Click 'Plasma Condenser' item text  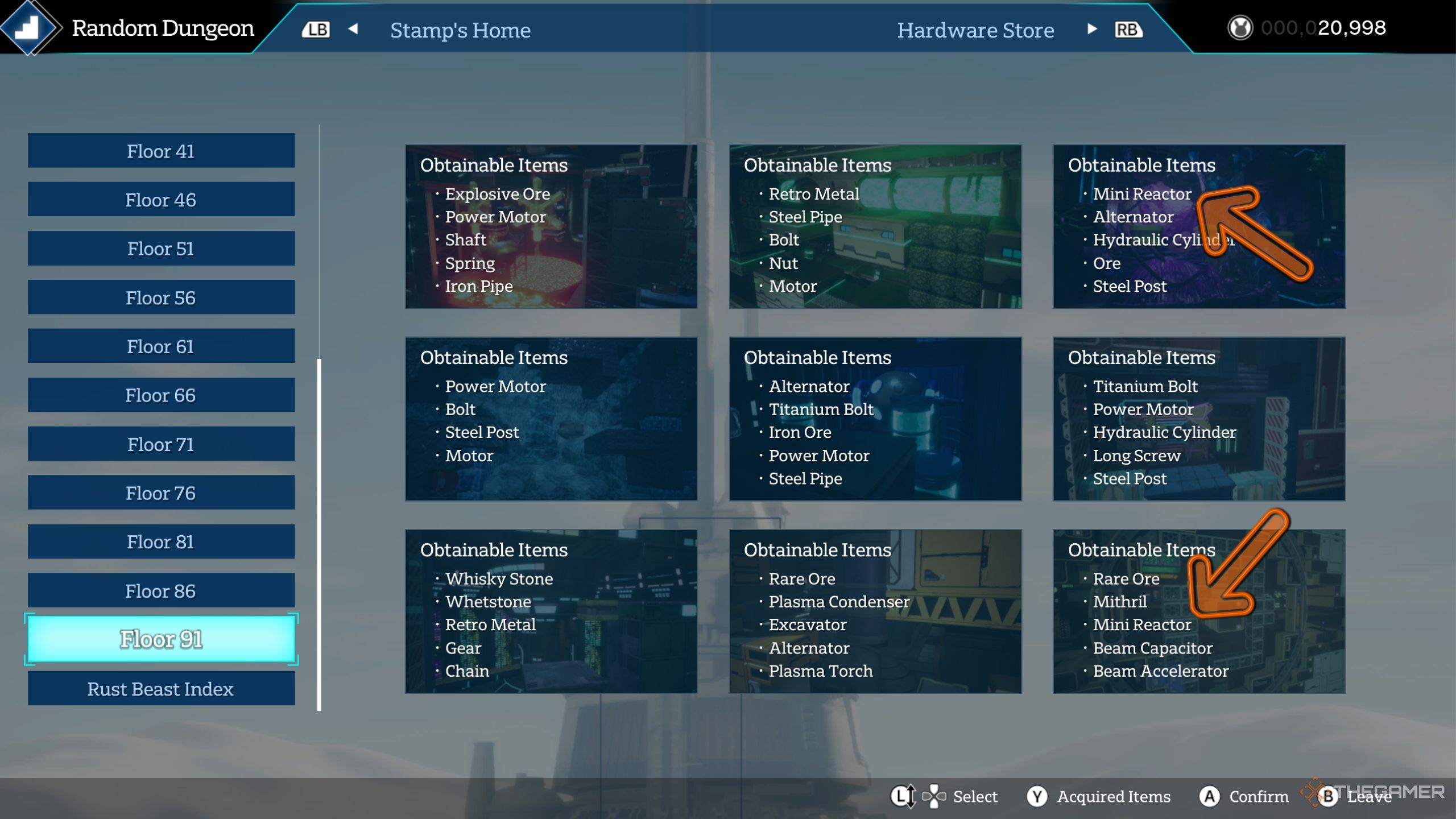click(x=839, y=602)
